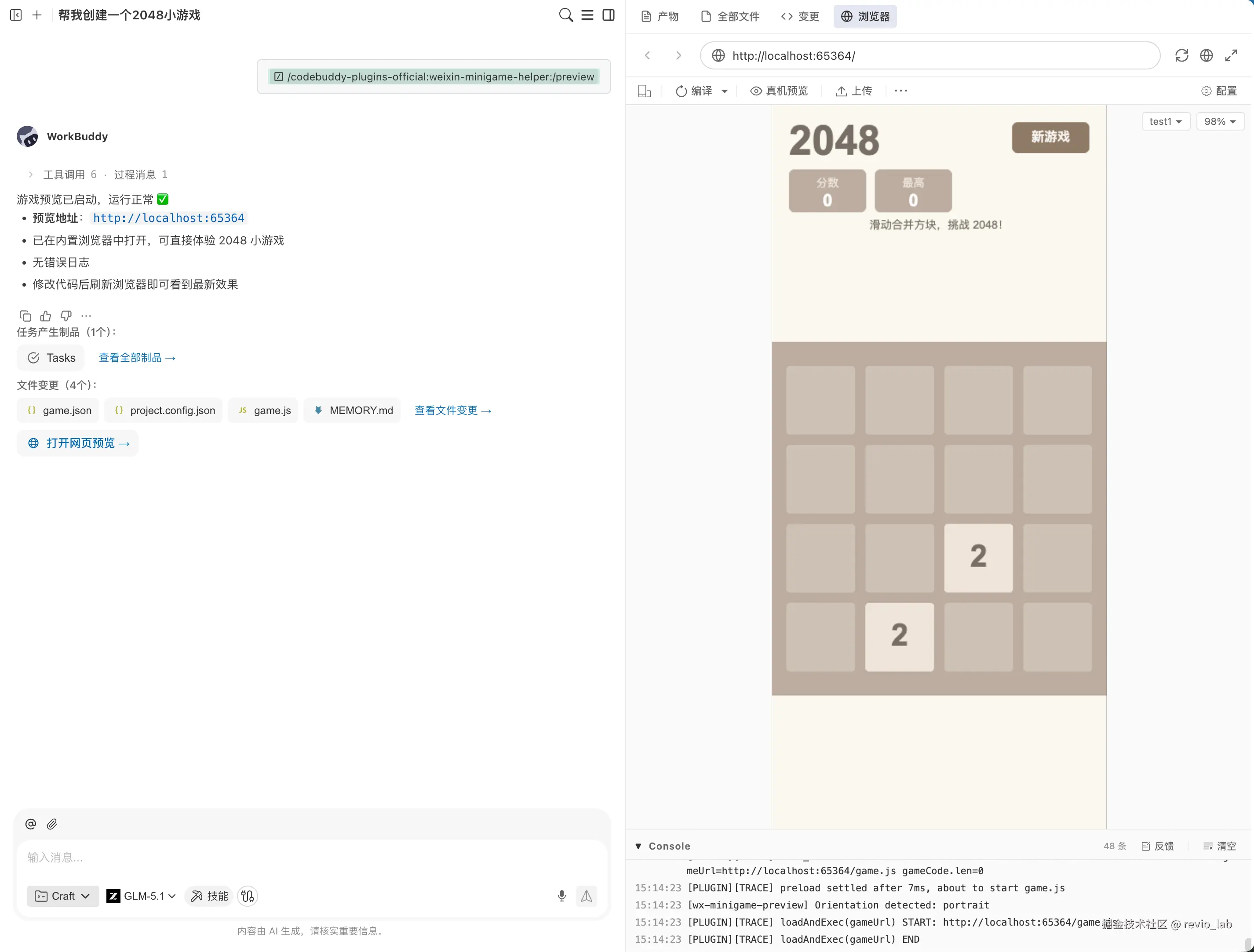Click 反馈 feedback in the console
Image resolution: width=1254 pixels, height=952 pixels.
click(1157, 846)
